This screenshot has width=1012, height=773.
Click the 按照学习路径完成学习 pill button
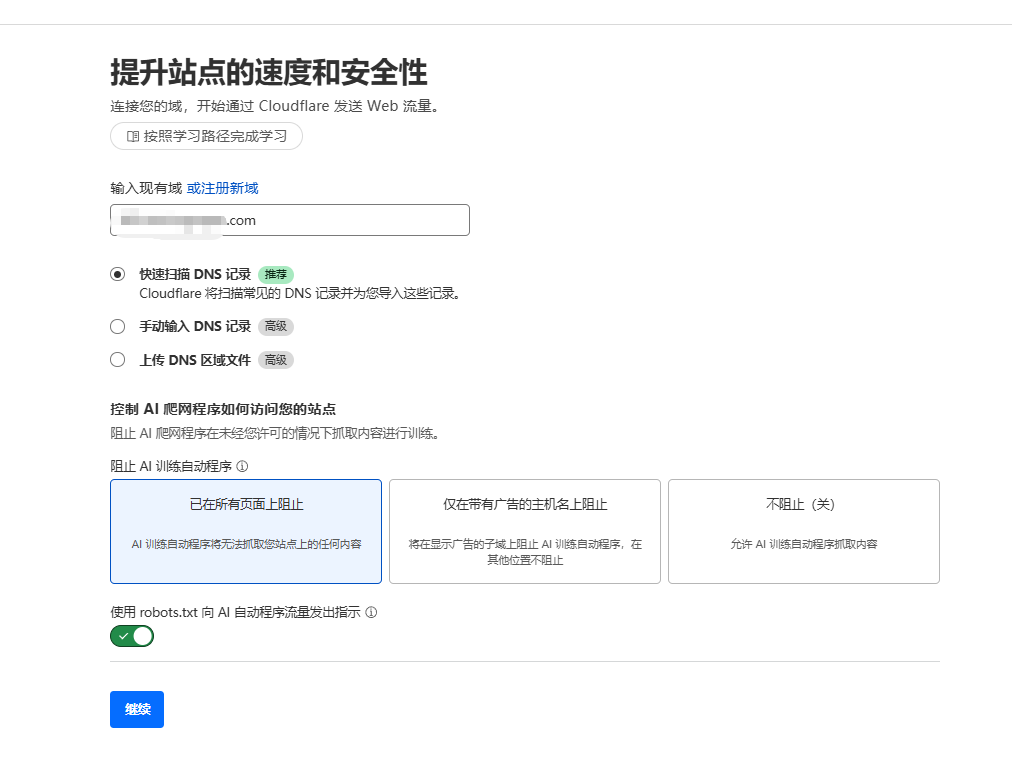(x=205, y=136)
